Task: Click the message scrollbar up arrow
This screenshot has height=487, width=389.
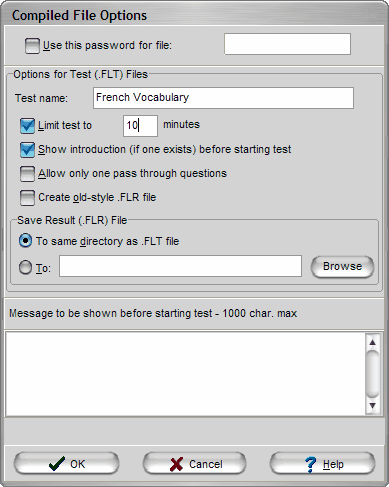Action: [373, 342]
